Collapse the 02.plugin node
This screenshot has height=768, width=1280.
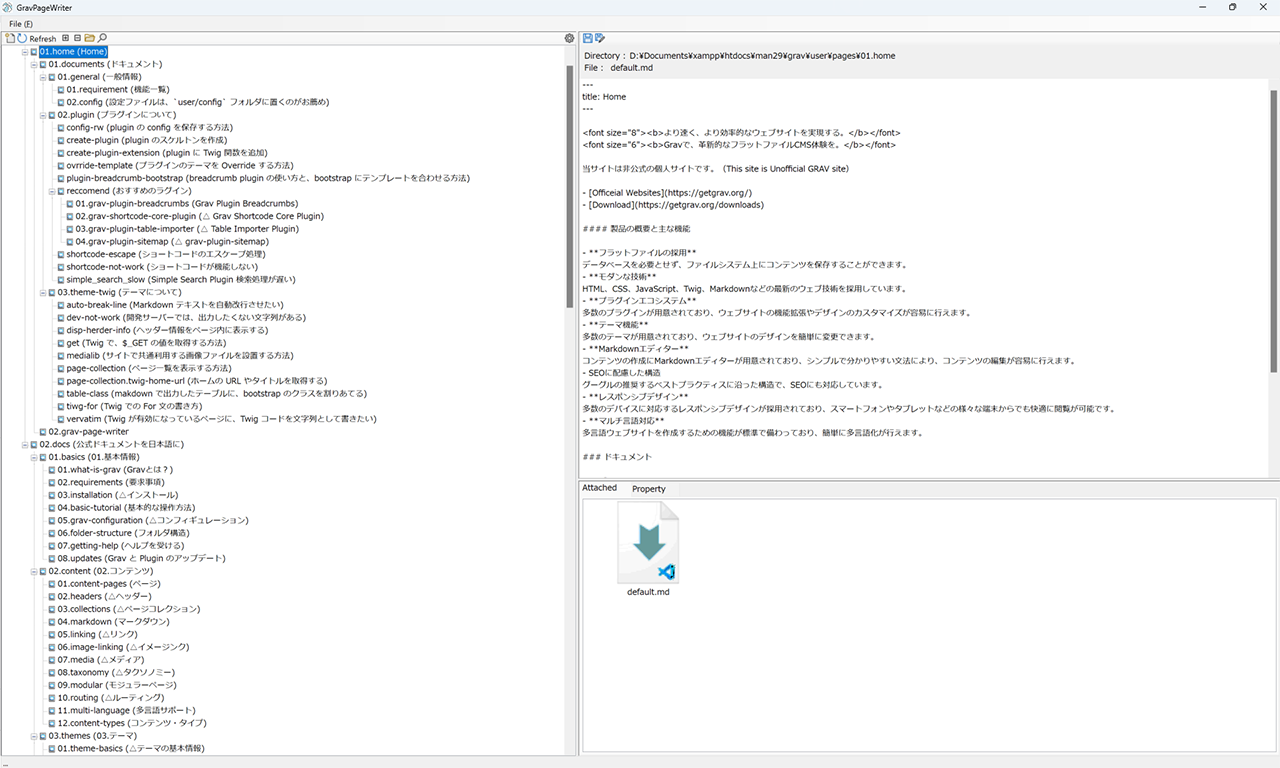(x=42, y=115)
